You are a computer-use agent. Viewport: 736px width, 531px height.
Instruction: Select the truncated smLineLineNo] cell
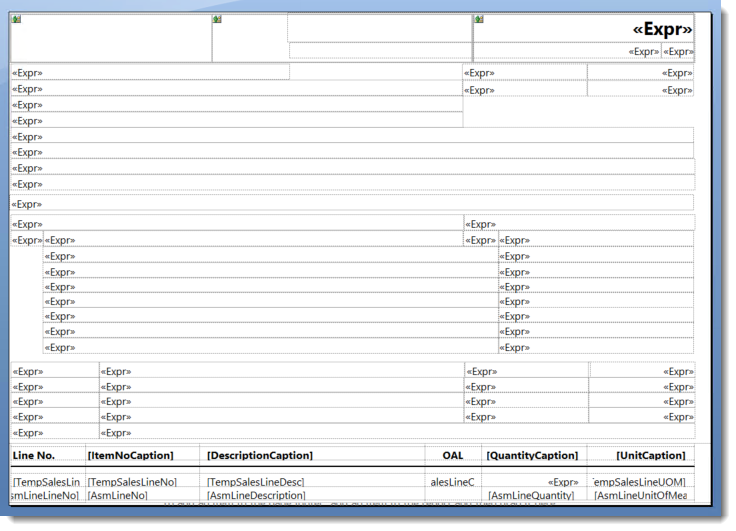pyautogui.click(x=48, y=495)
